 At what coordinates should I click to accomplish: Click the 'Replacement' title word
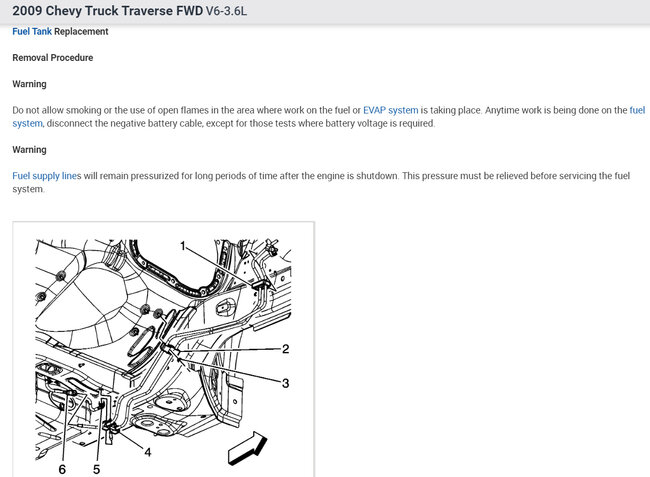coord(81,31)
